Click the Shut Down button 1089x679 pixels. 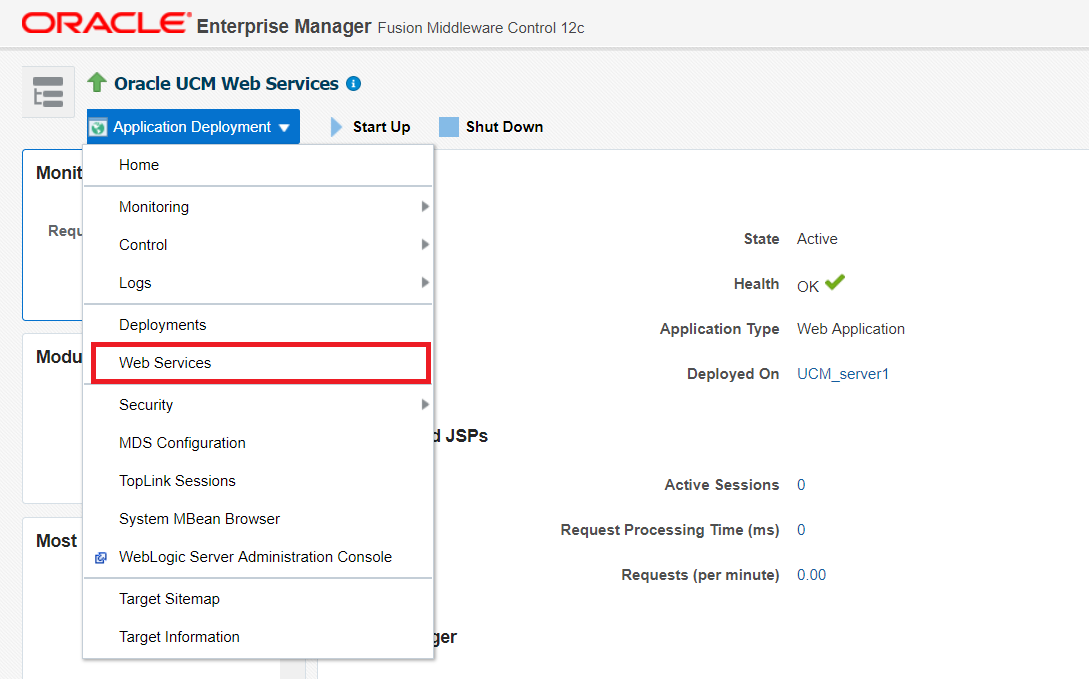click(491, 127)
